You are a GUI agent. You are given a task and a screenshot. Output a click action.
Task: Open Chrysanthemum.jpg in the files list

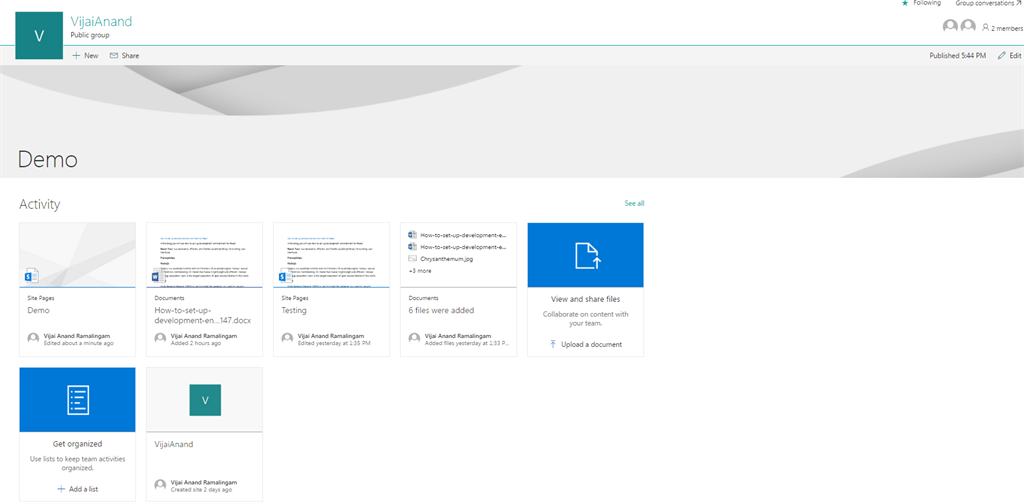(x=445, y=259)
